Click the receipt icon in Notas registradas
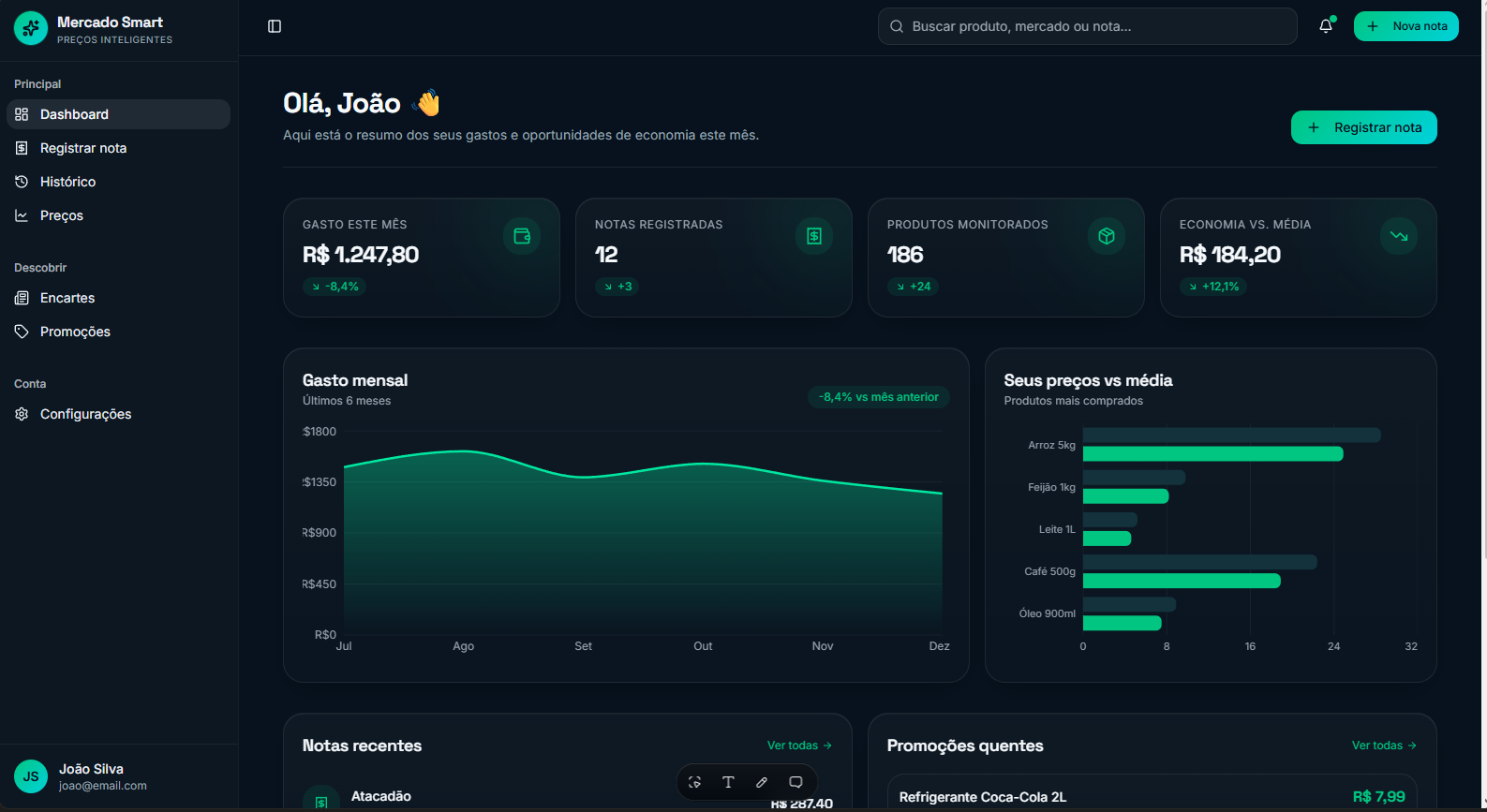 [x=814, y=236]
